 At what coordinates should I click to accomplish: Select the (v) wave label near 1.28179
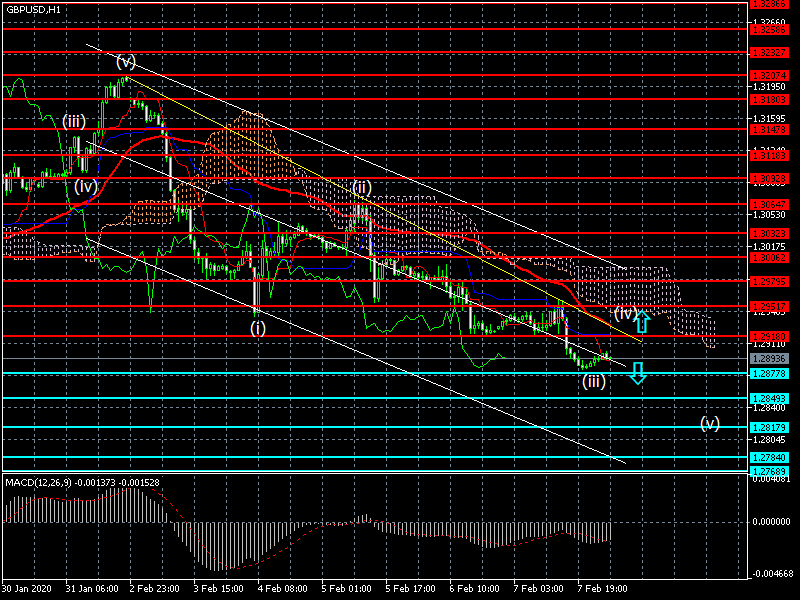tap(710, 423)
